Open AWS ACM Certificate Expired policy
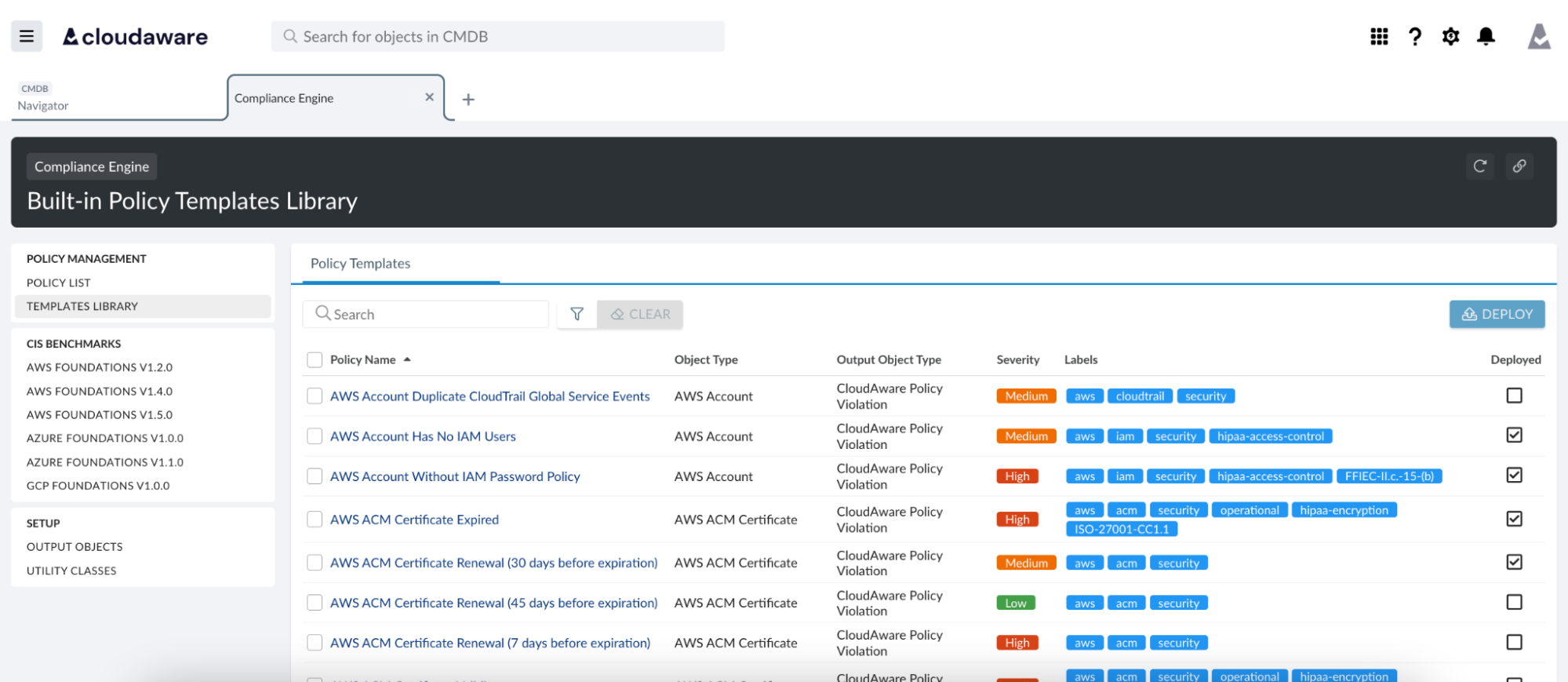Image resolution: width=1568 pixels, height=682 pixels. tap(414, 520)
